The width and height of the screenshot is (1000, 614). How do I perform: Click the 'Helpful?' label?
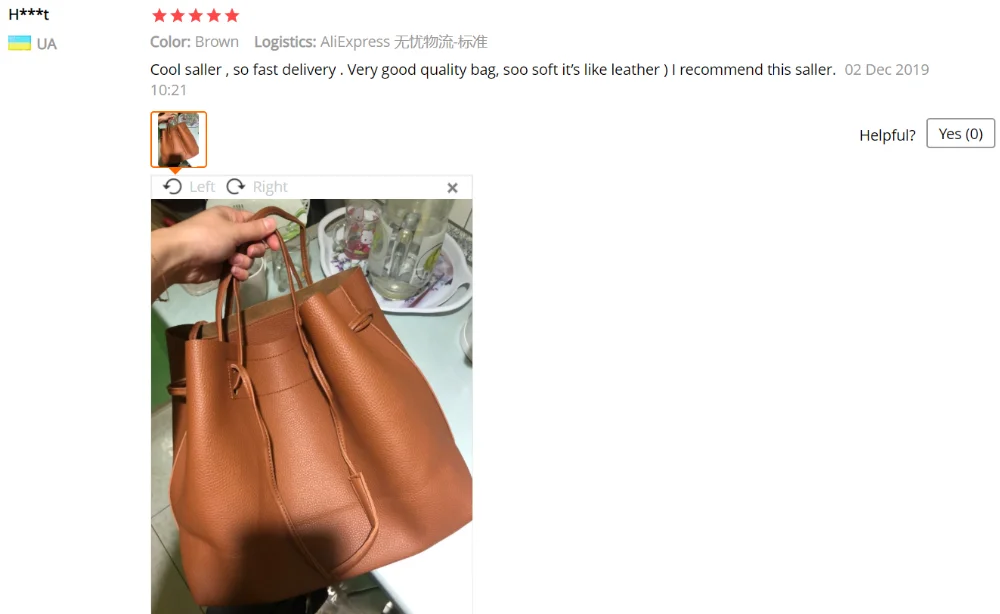tap(887, 135)
